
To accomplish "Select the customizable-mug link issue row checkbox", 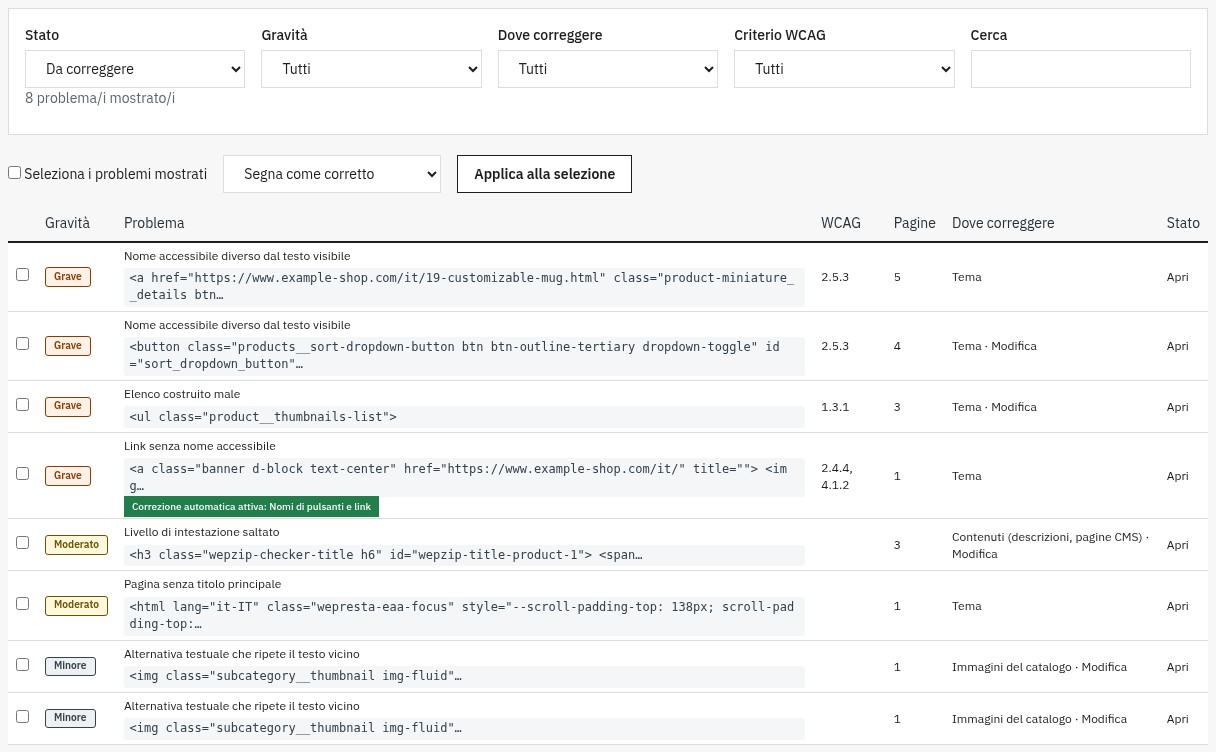I will (23, 275).
